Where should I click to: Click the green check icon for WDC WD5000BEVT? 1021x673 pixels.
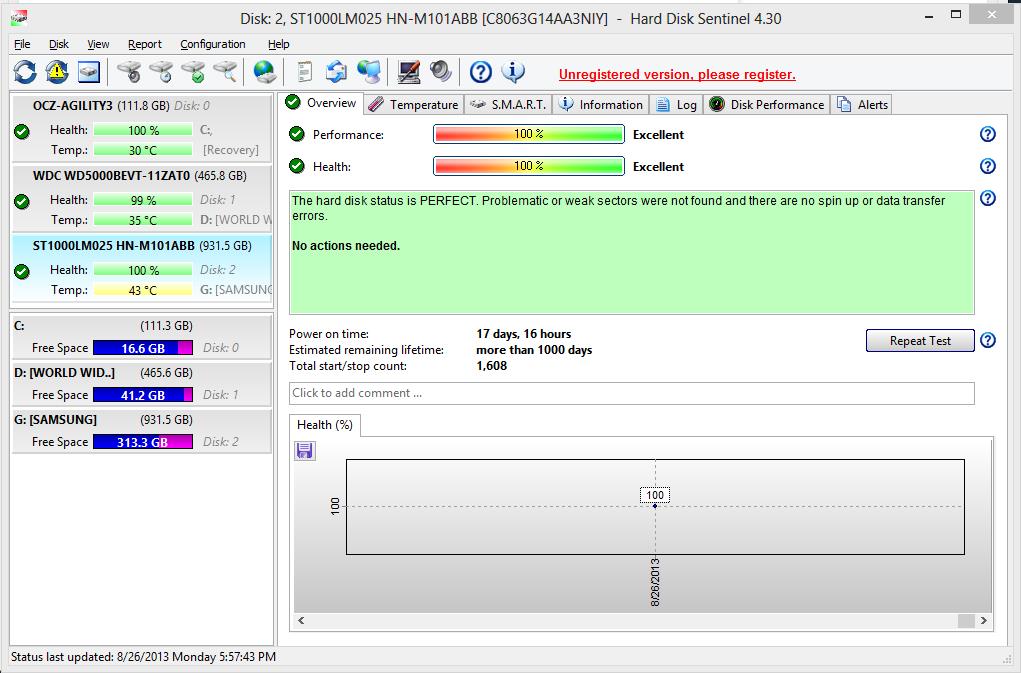[21, 201]
